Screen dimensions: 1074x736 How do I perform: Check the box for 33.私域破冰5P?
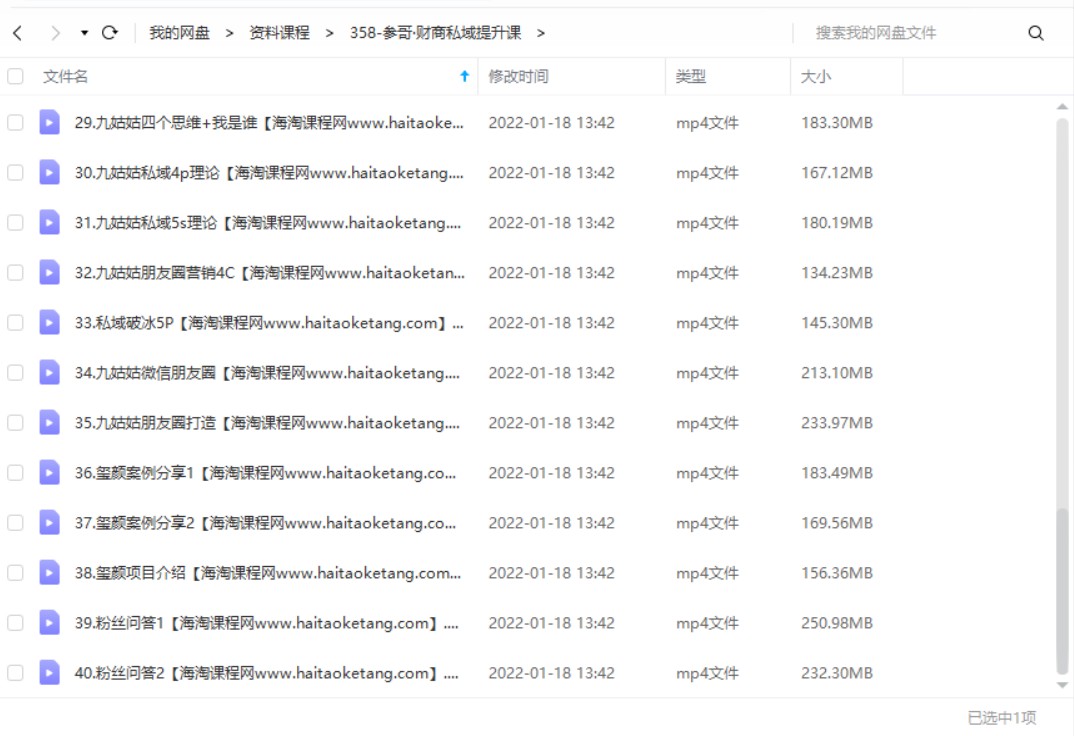click(x=15, y=322)
